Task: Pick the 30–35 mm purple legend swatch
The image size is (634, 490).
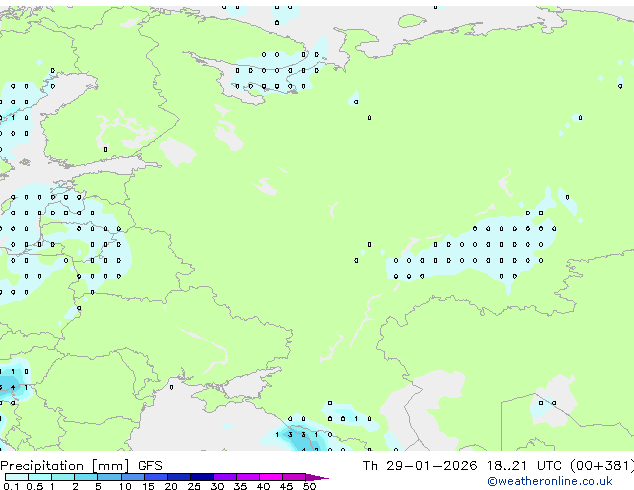Action: point(224,477)
